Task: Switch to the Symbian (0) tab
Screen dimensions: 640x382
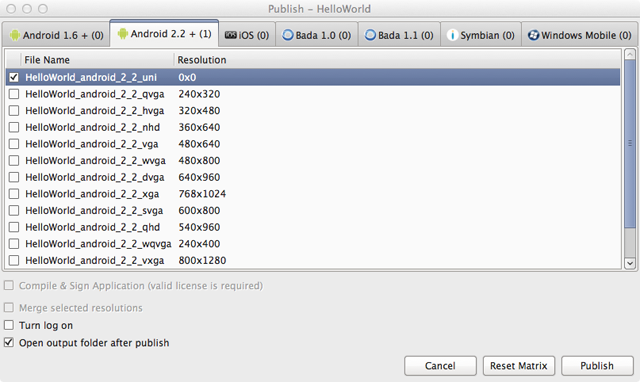Action: coord(481,35)
